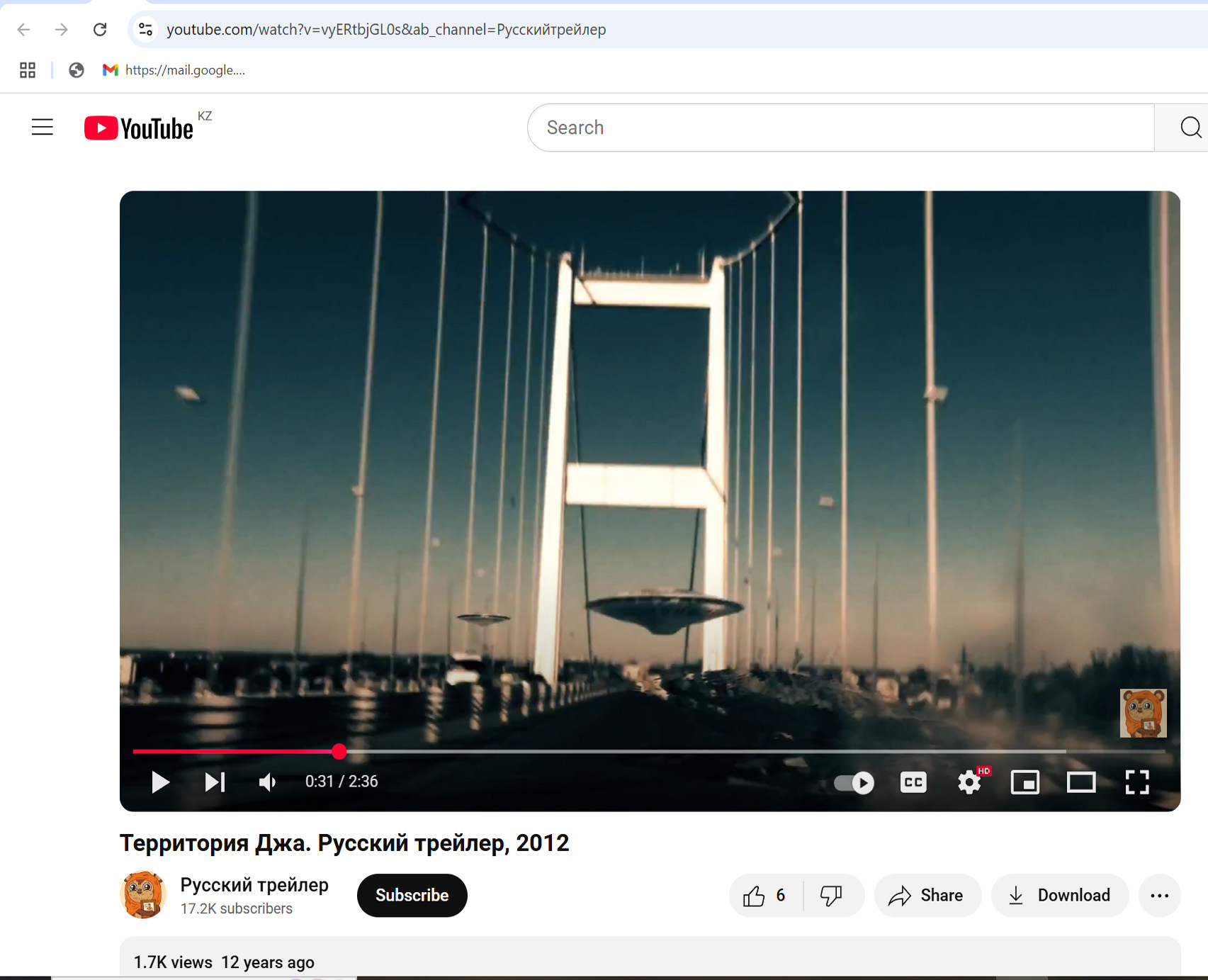Toggle the autoplay switch

(854, 782)
